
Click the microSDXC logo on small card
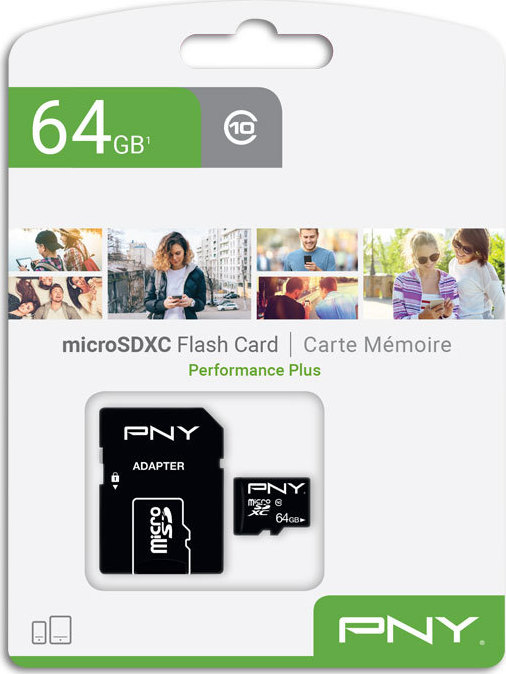point(259,507)
